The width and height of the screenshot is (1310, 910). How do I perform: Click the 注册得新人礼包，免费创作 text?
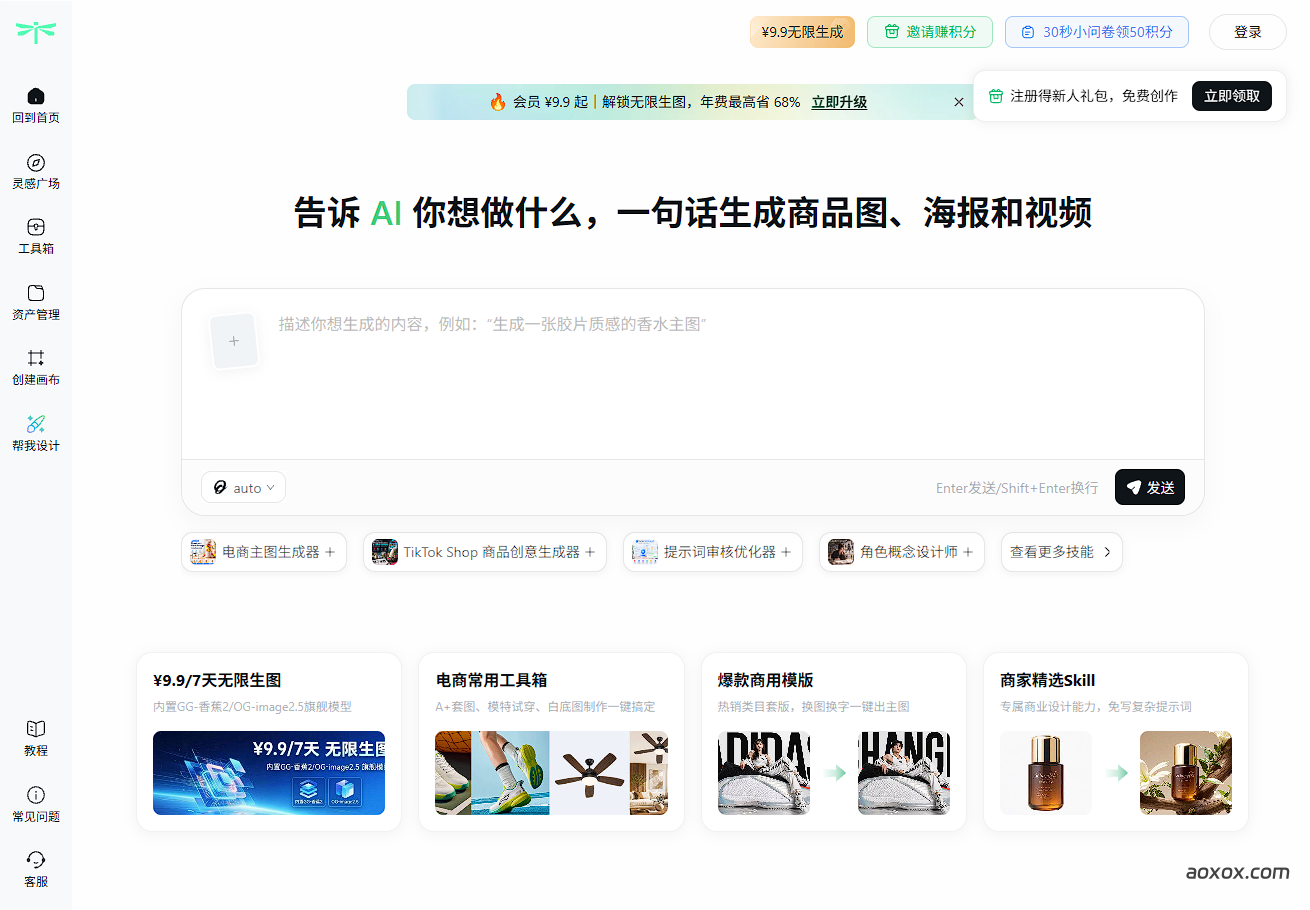tap(1094, 96)
